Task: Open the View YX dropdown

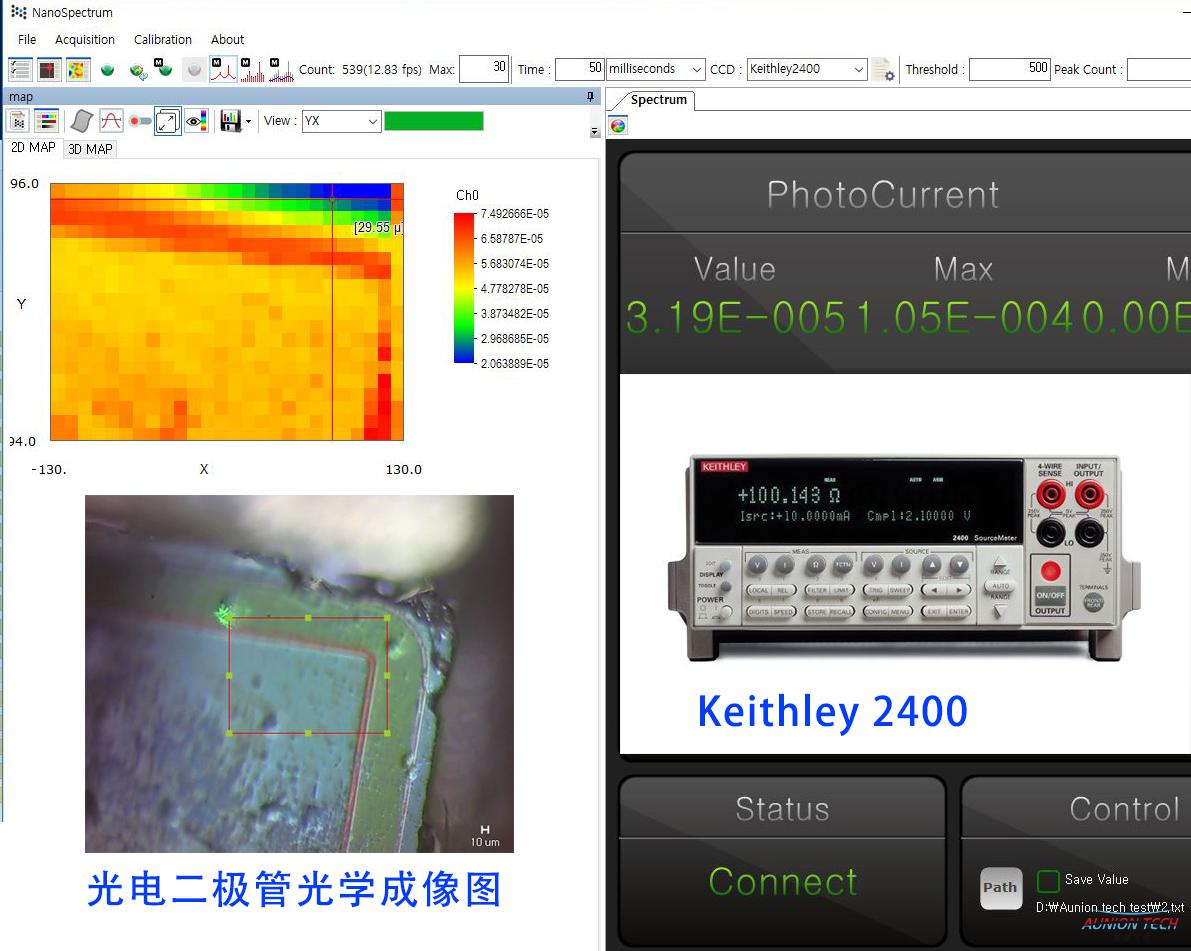Action: point(341,121)
